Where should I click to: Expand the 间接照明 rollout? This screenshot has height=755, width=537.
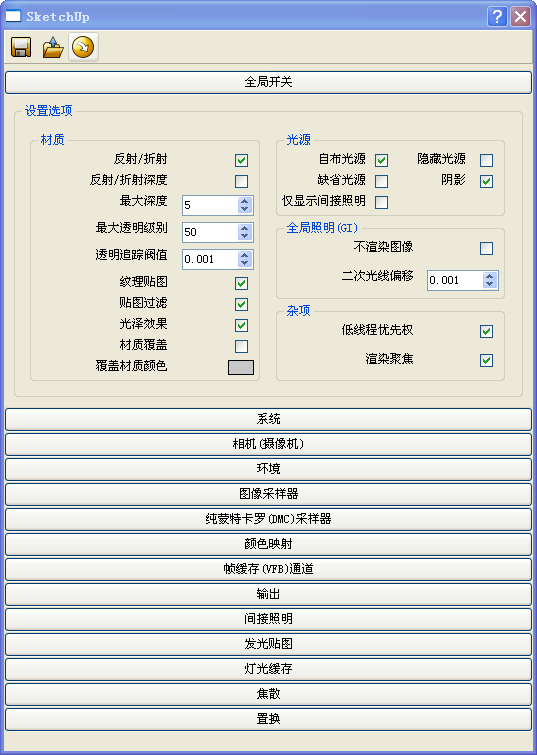click(x=268, y=620)
